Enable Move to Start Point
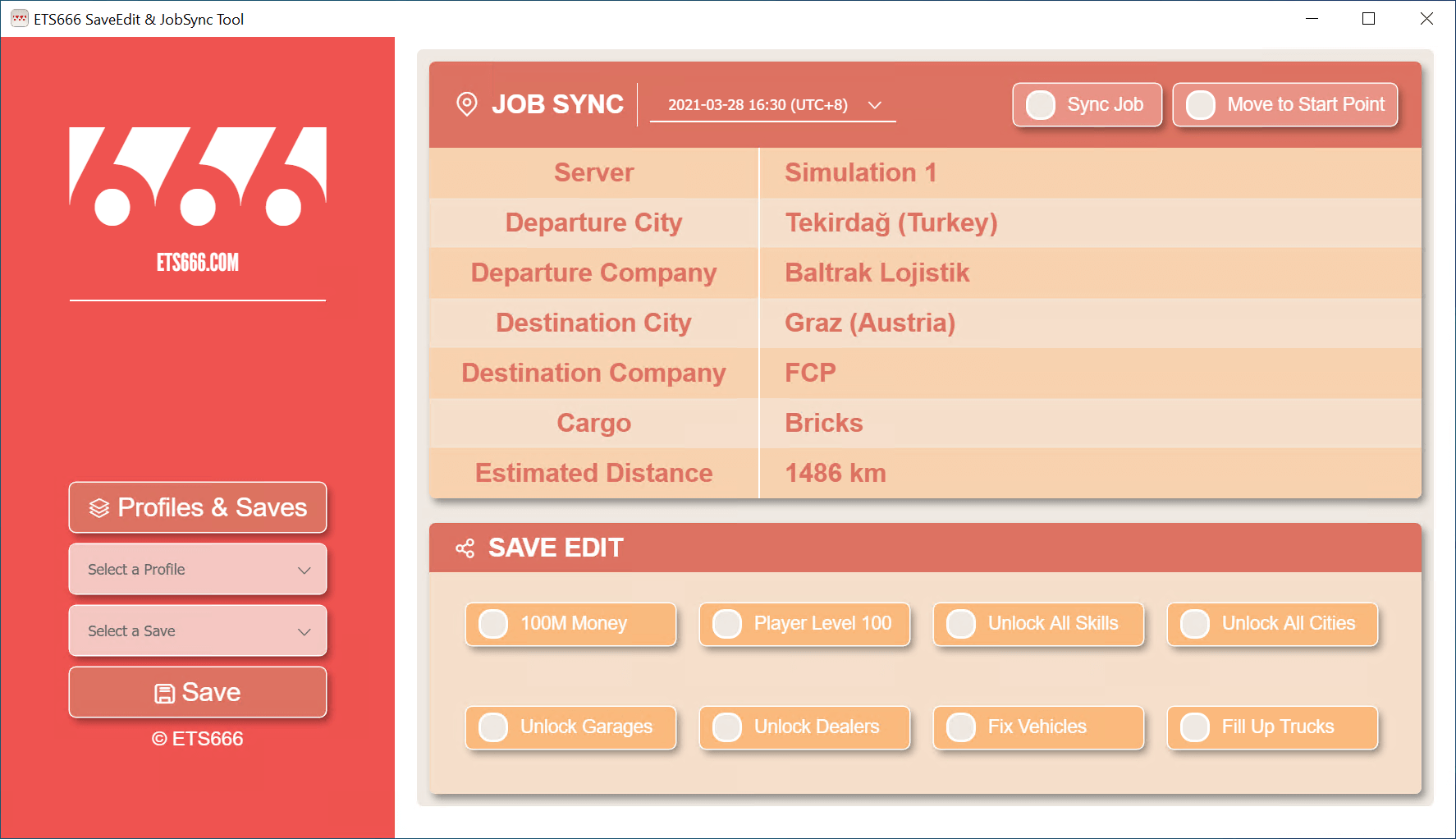This screenshot has height=839, width=1456. click(1201, 105)
